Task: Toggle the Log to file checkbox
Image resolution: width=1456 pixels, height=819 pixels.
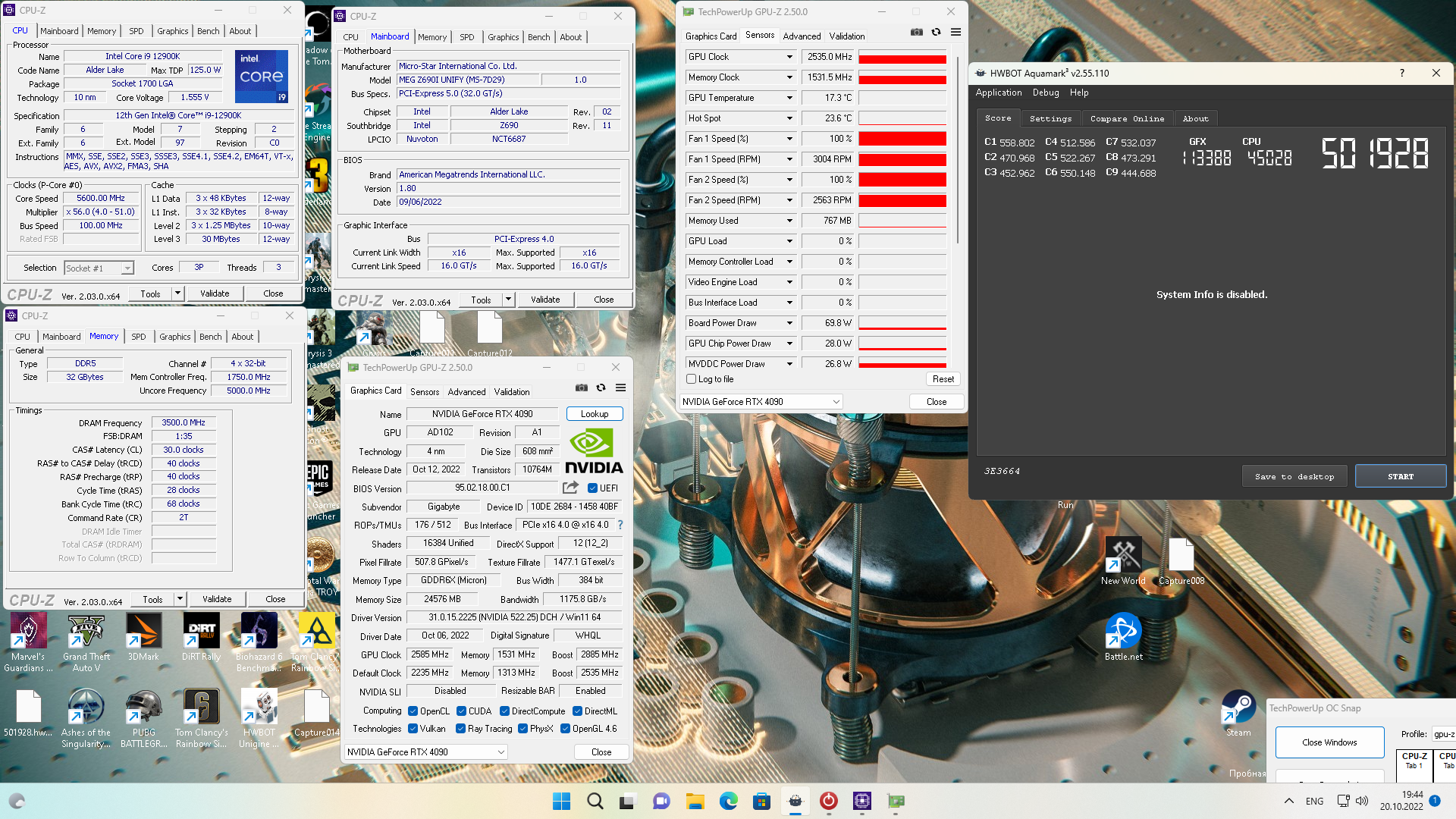Action: pyautogui.click(x=691, y=379)
